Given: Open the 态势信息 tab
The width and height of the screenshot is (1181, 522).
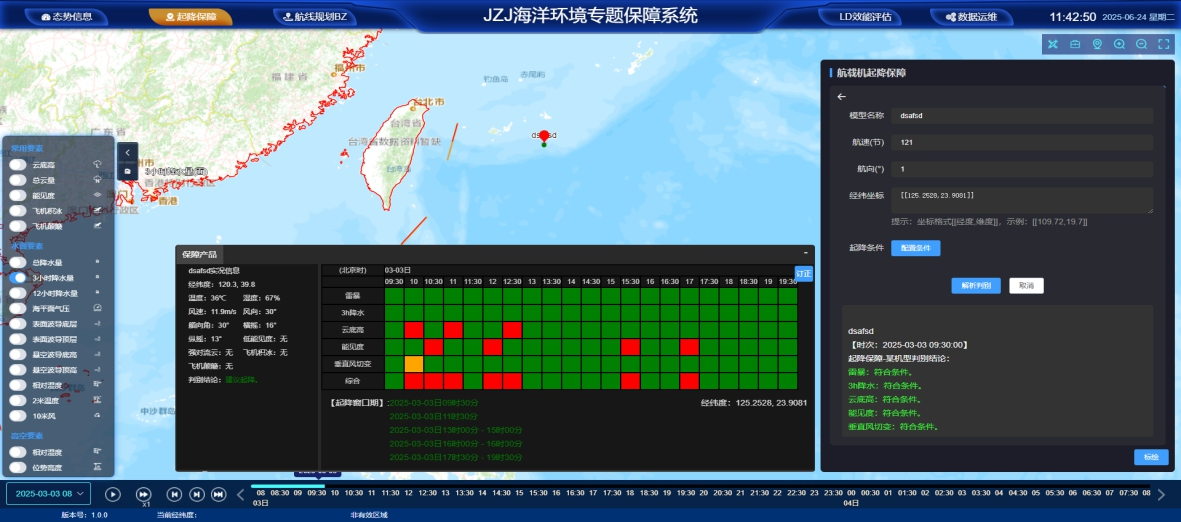Looking at the screenshot, I should tap(67, 17).
